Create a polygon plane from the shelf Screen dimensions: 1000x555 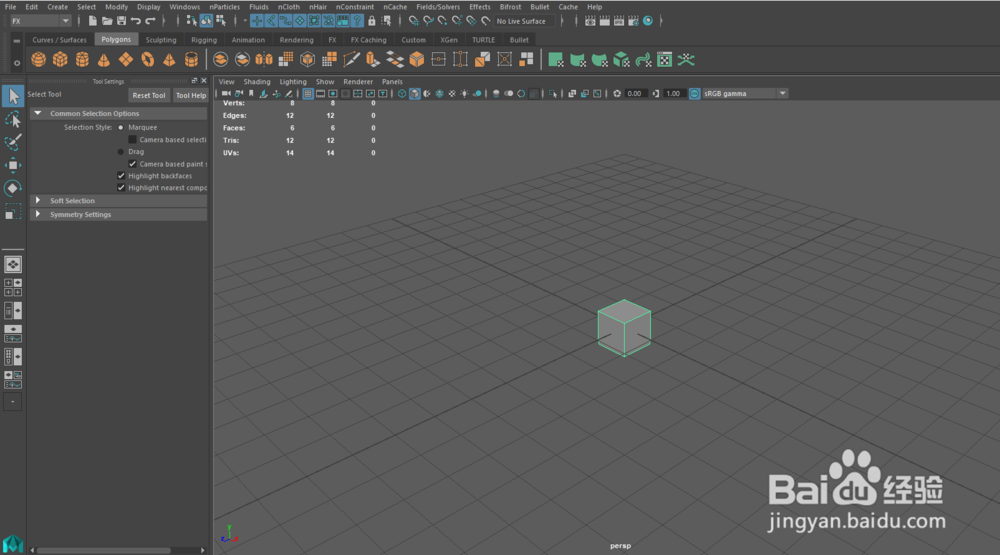click(126, 60)
